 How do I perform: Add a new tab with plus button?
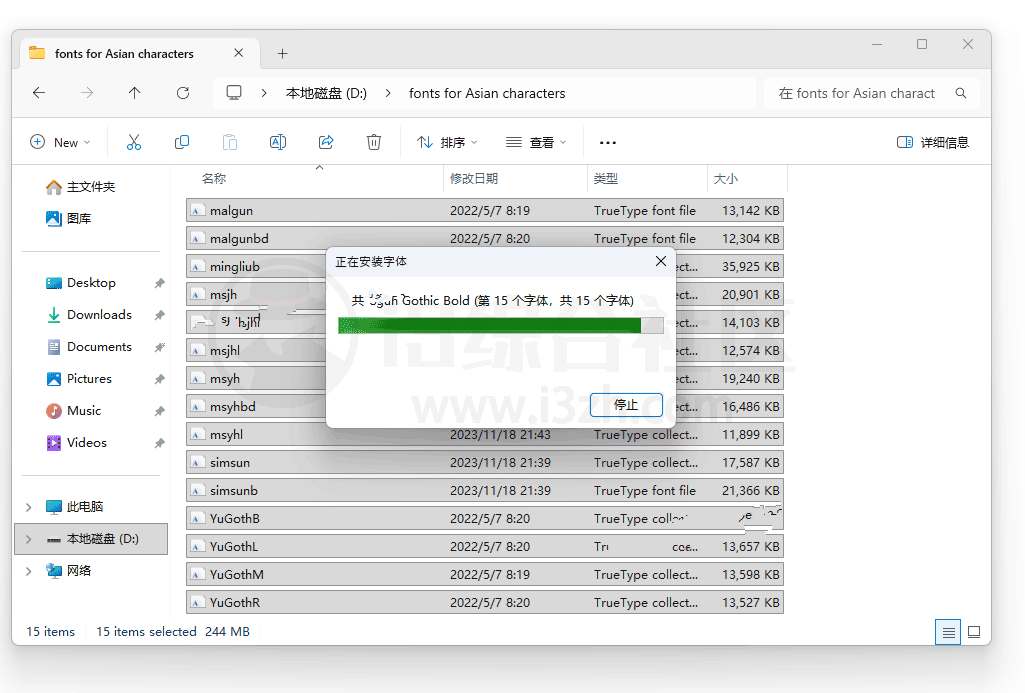point(283,53)
